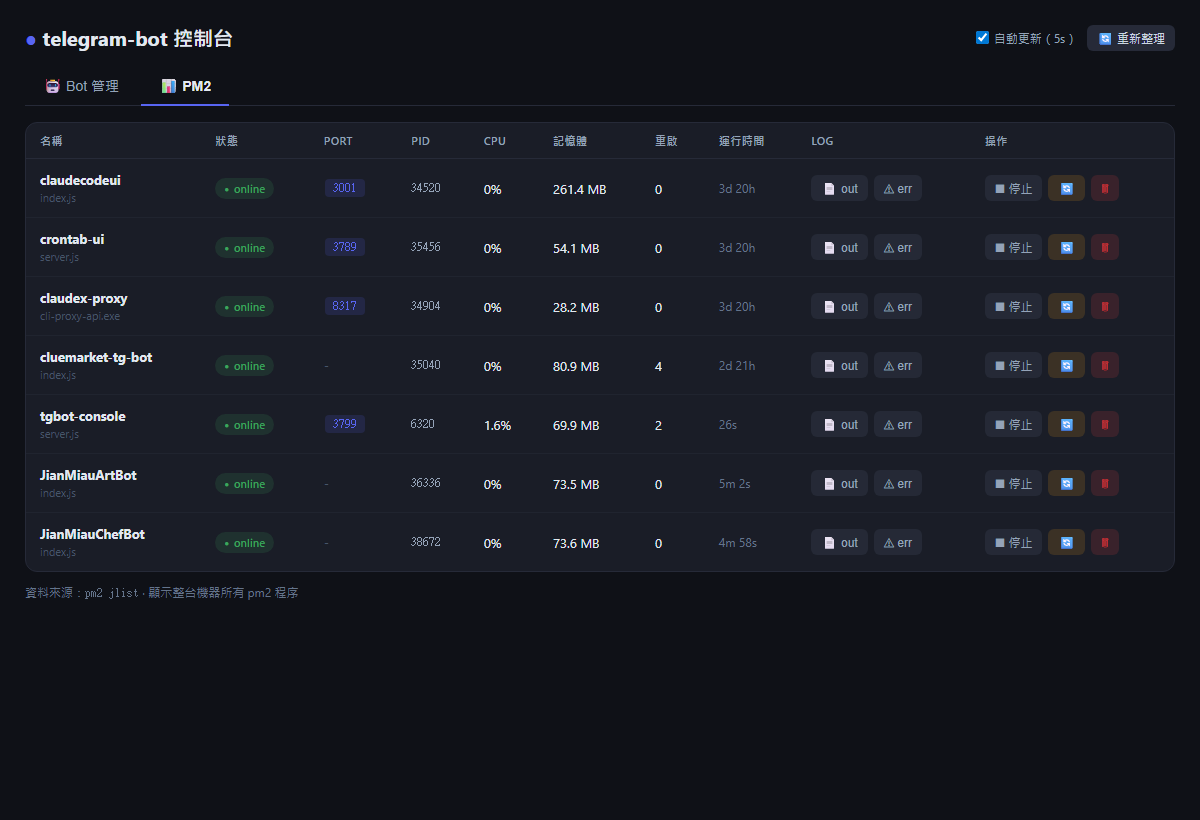Delete the claudecodeui process
Screen dimensions: 1200x820
tap(1105, 188)
